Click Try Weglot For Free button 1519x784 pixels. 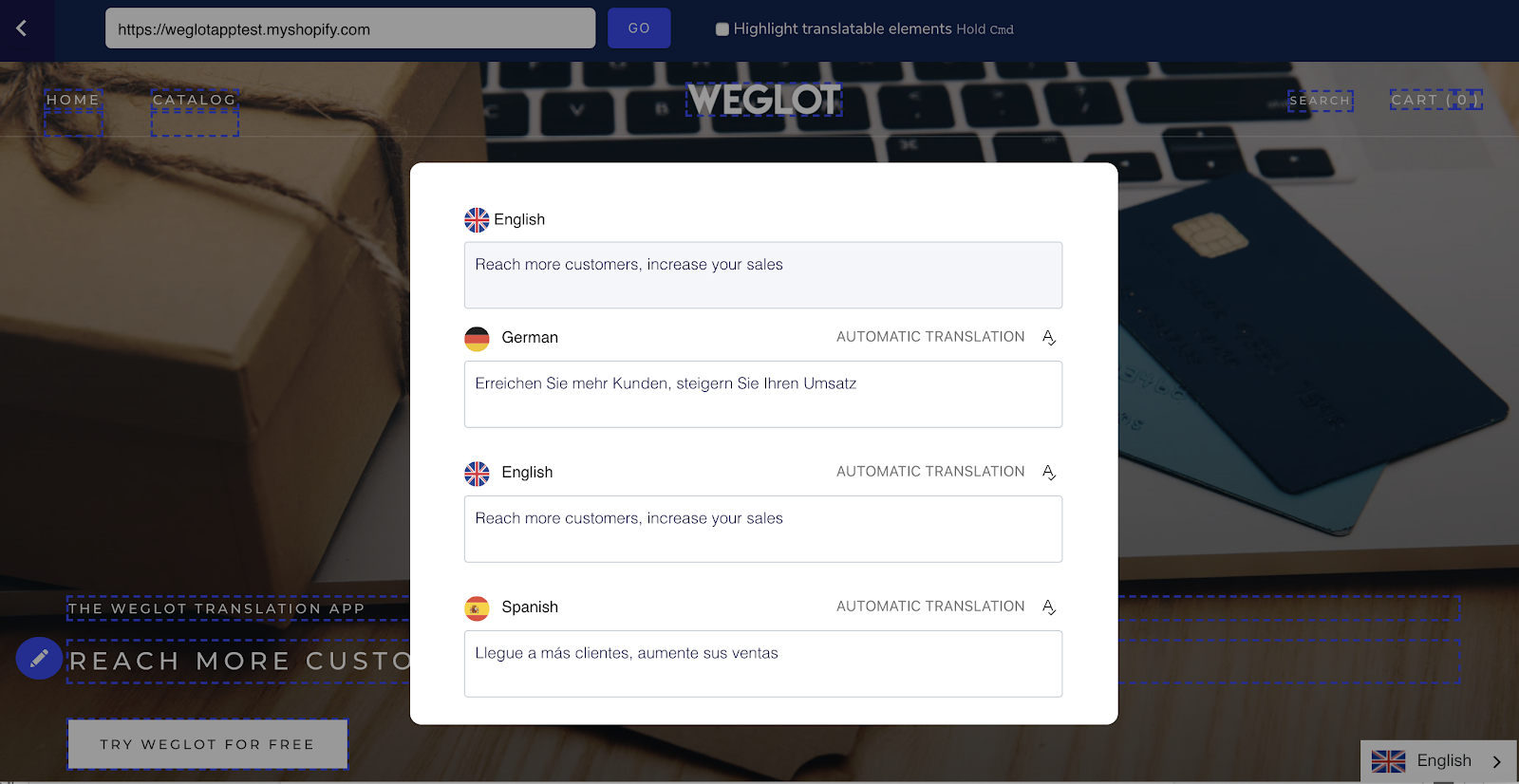coord(207,744)
